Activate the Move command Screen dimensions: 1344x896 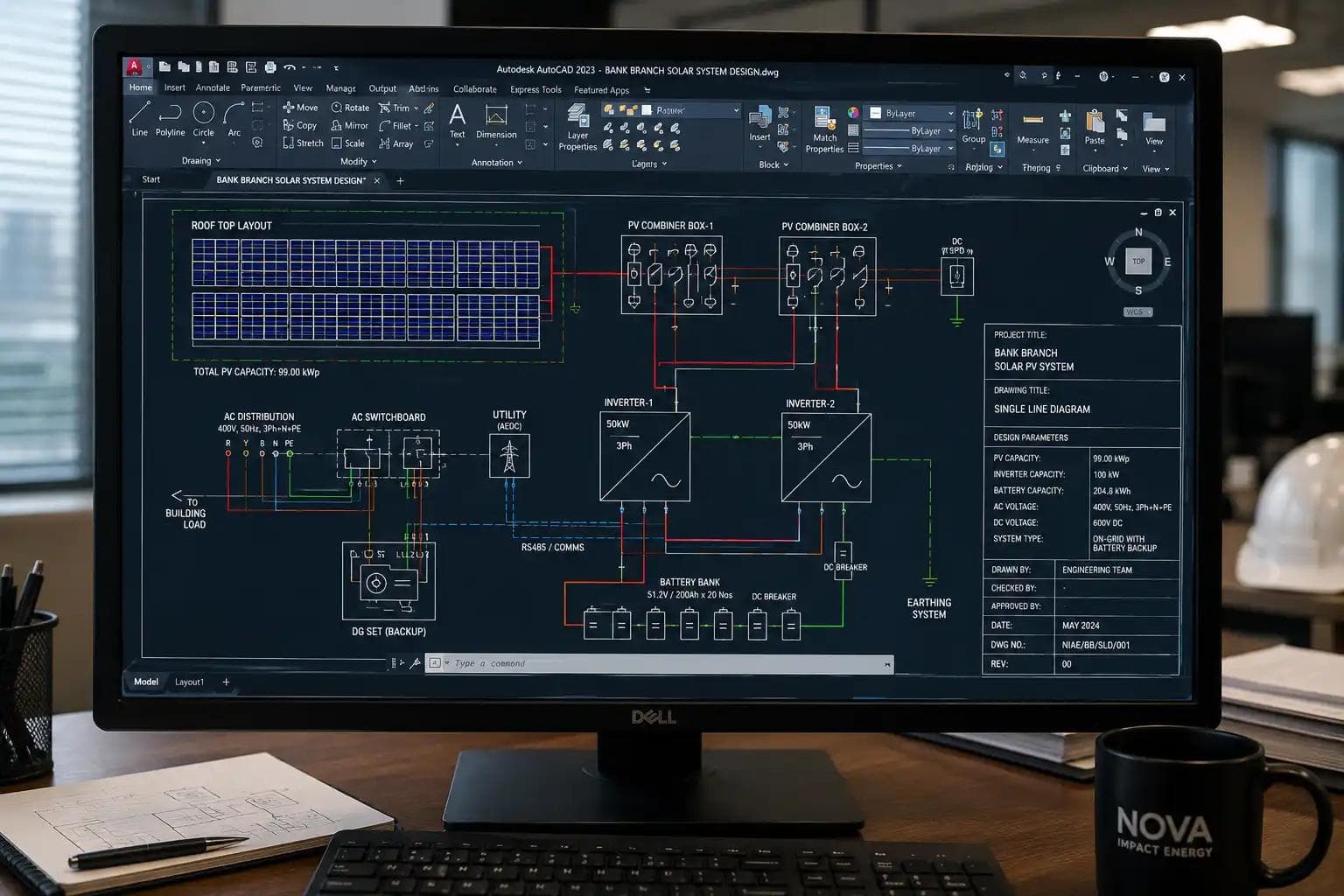[300, 108]
